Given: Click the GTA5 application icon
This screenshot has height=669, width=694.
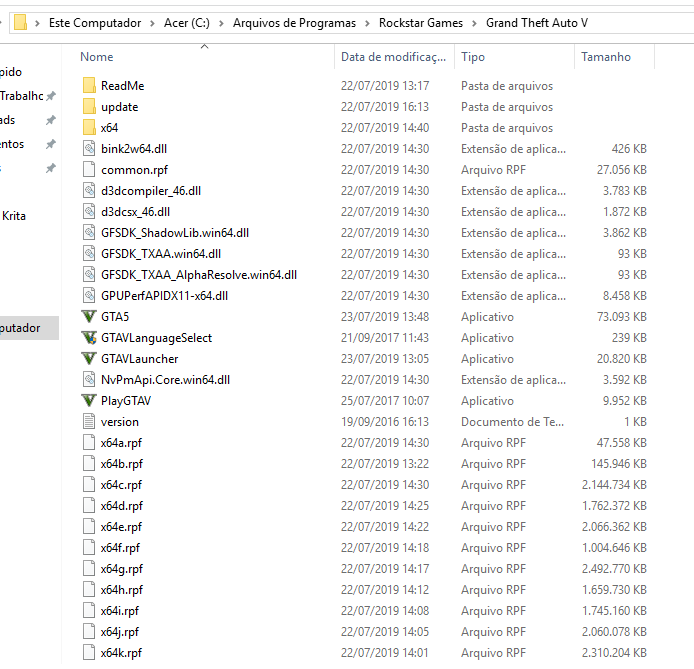Looking at the screenshot, I should pos(89,317).
